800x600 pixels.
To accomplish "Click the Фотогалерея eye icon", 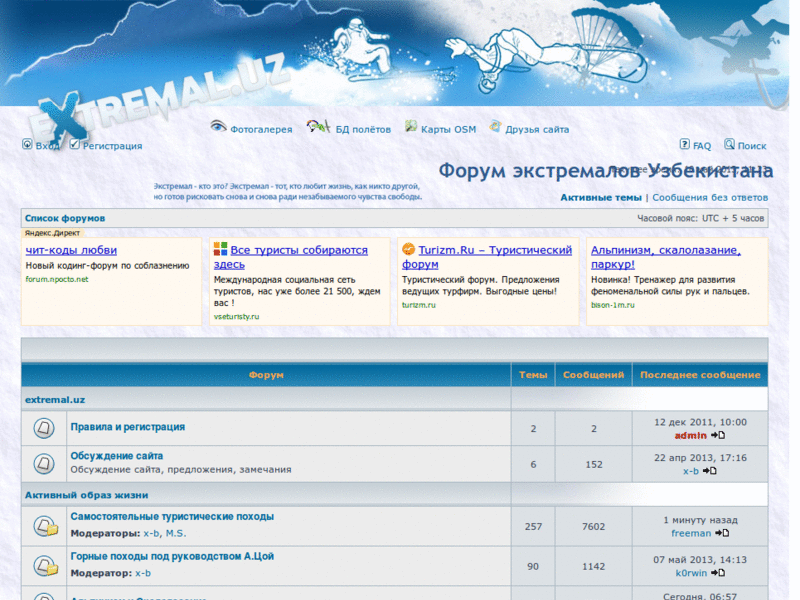I will 218,127.
